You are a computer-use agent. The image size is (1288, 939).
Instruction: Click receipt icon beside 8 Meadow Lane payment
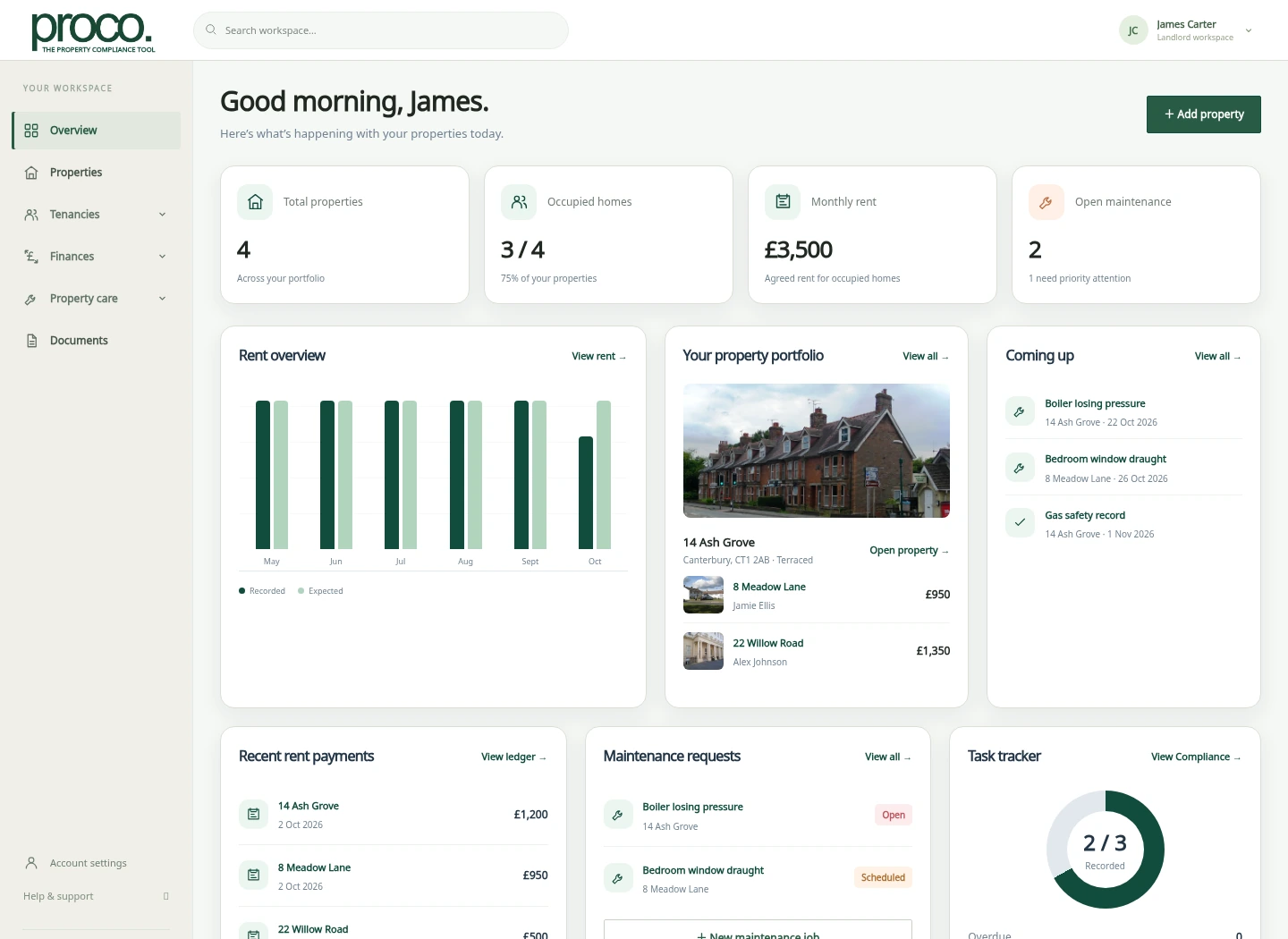(x=253, y=876)
